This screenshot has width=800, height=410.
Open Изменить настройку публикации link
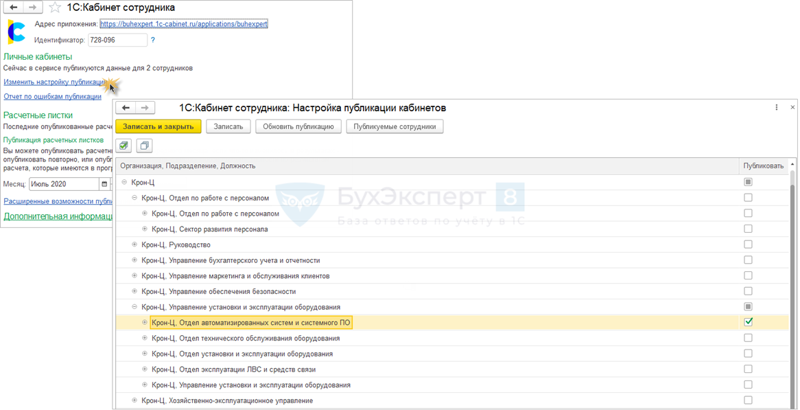[54, 82]
